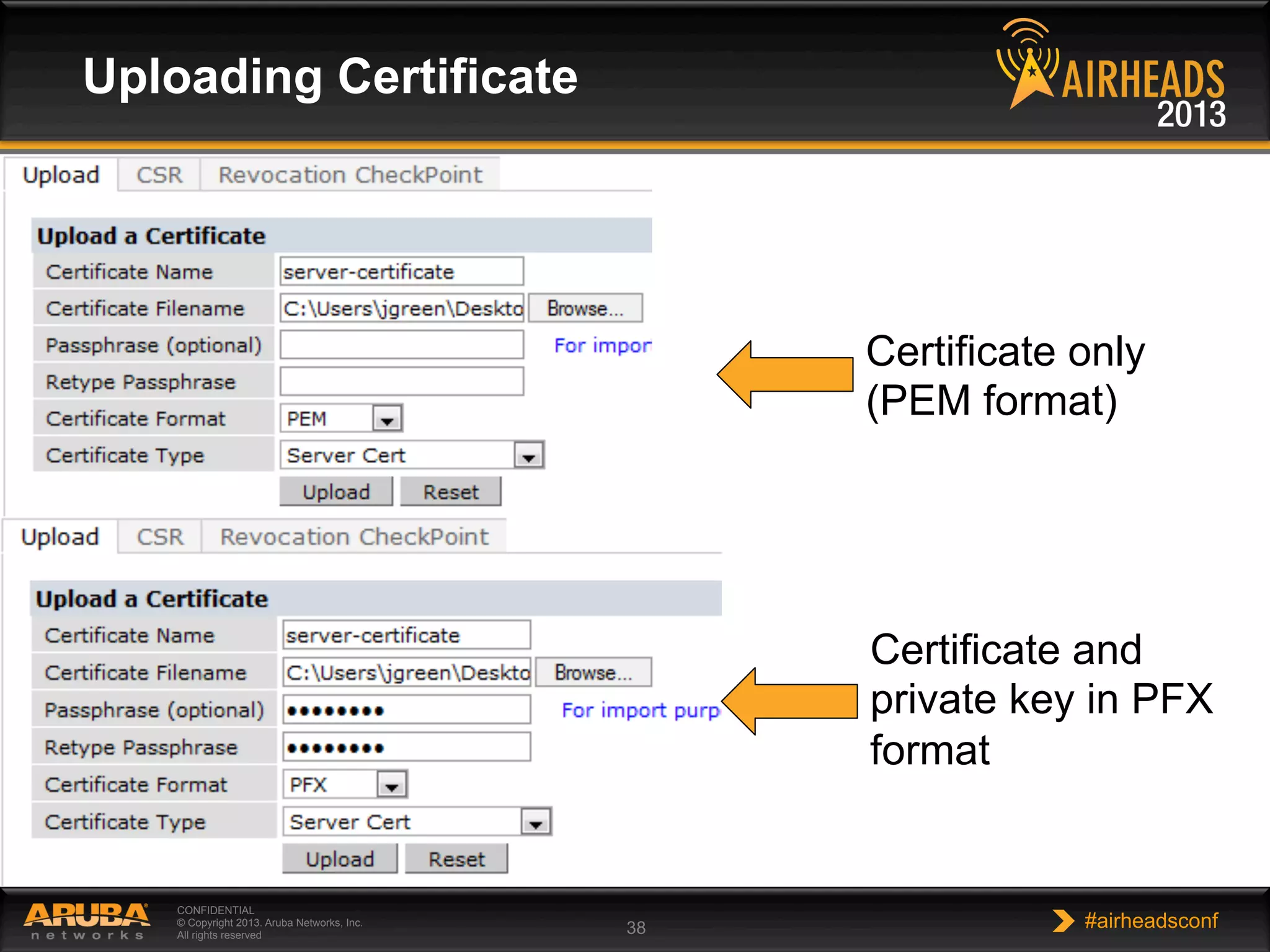This screenshot has height=952, width=1270.
Task: Click Browse button in the PEM form
Action: point(585,308)
